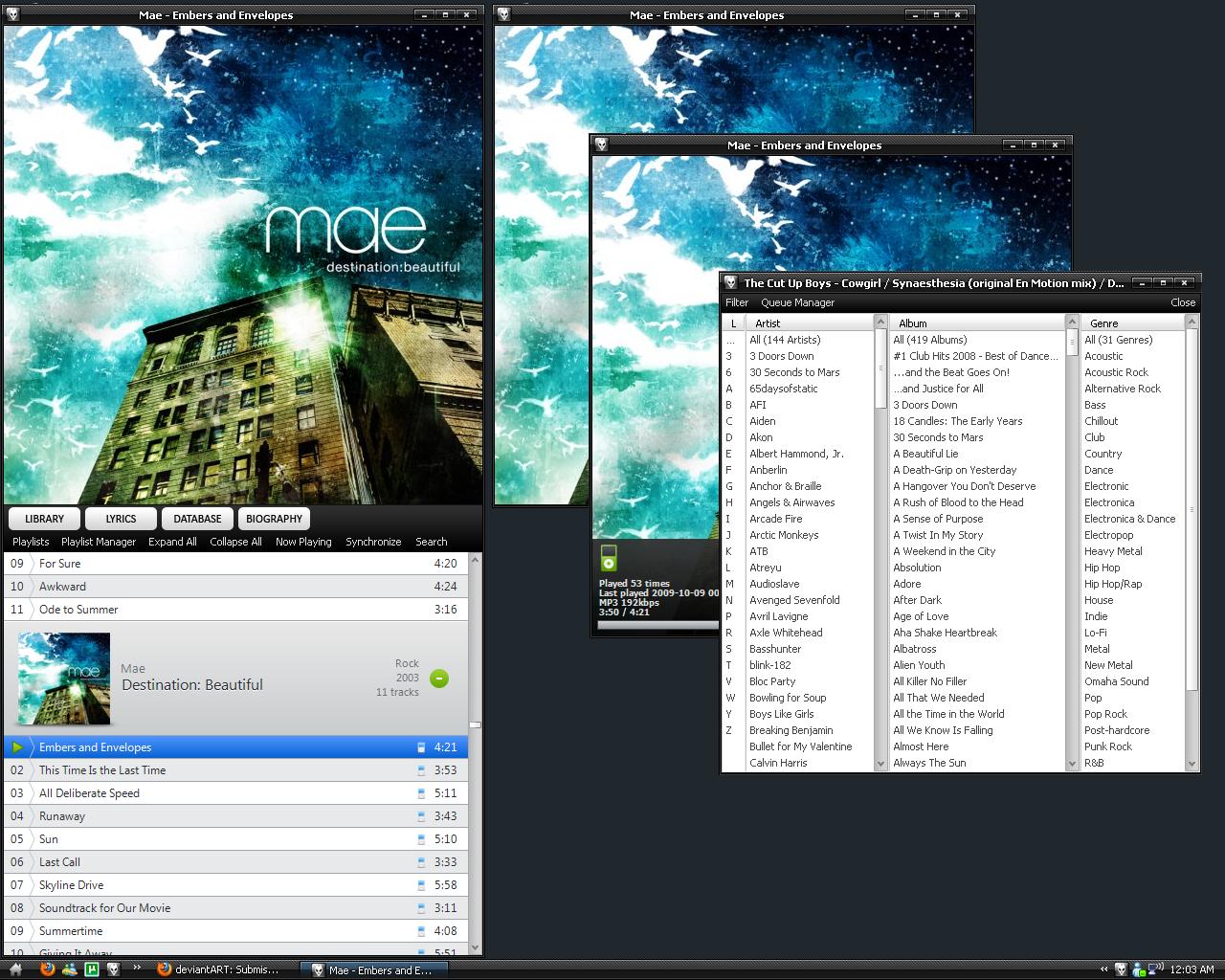The image size is (1225, 980).
Task: Select the Skyline Drive track
Action: pyautogui.click(x=234, y=885)
